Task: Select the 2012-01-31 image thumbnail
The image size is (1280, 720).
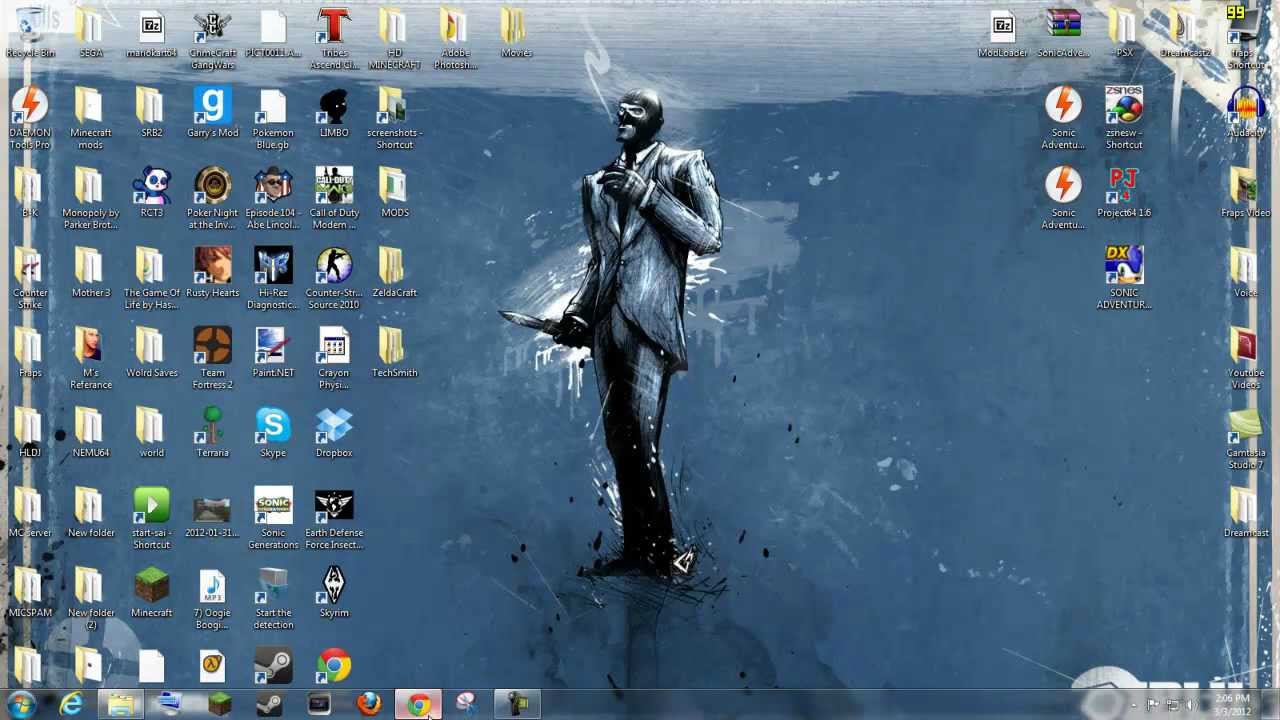Action: pyautogui.click(x=212, y=513)
